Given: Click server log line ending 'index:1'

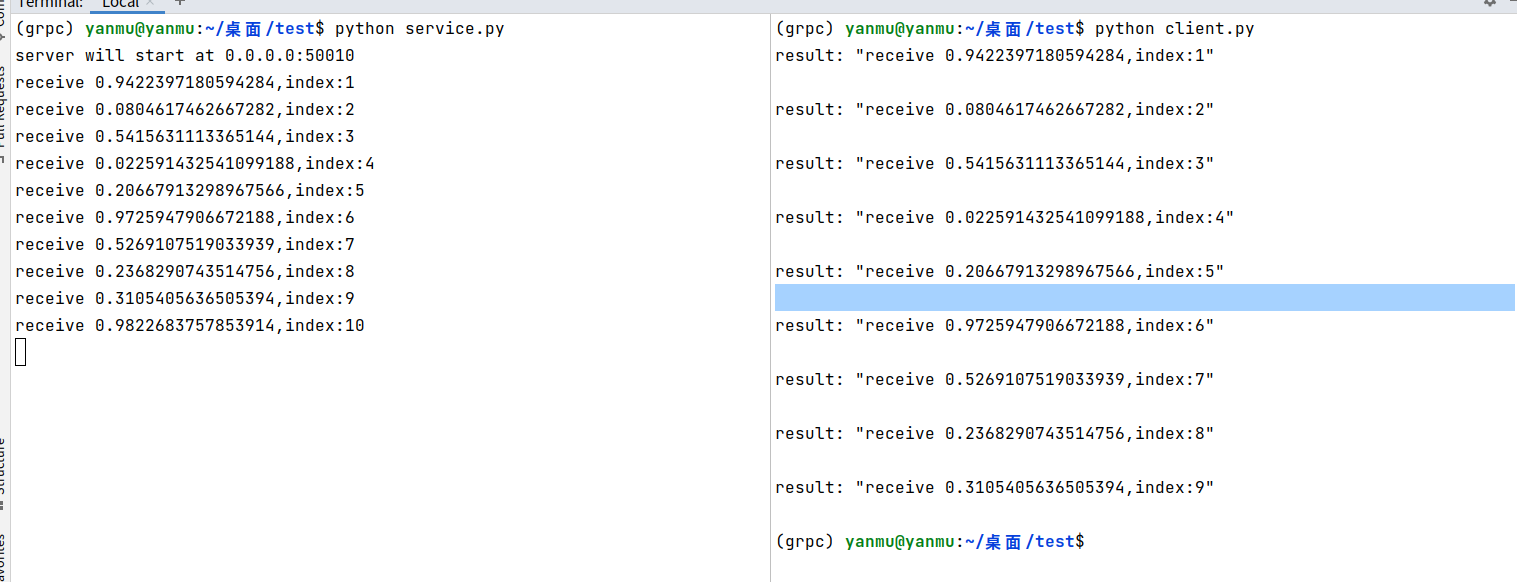Looking at the screenshot, I should pos(185,83).
